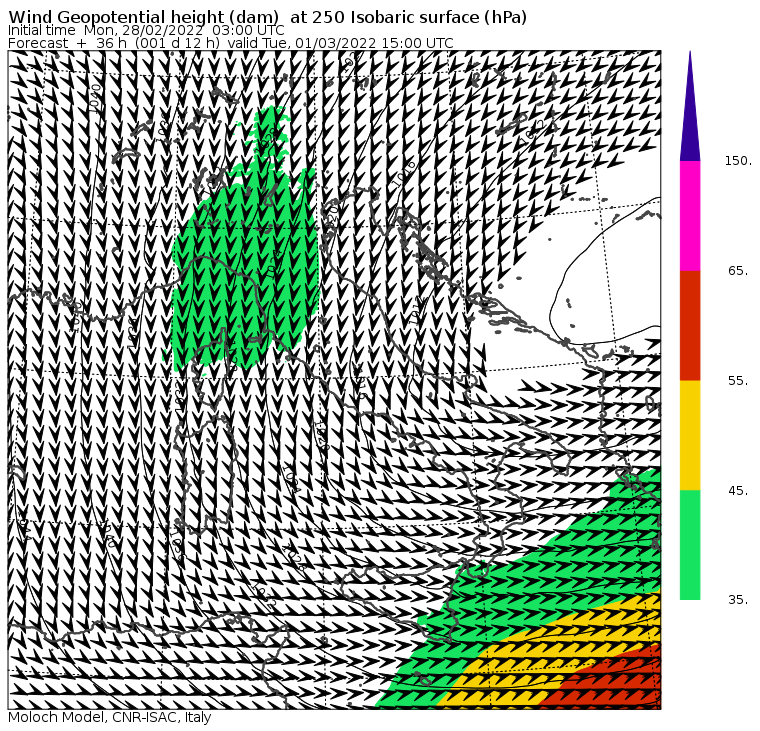
Task: Click the yellow 45–55 legend color band
Action: (690, 435)
